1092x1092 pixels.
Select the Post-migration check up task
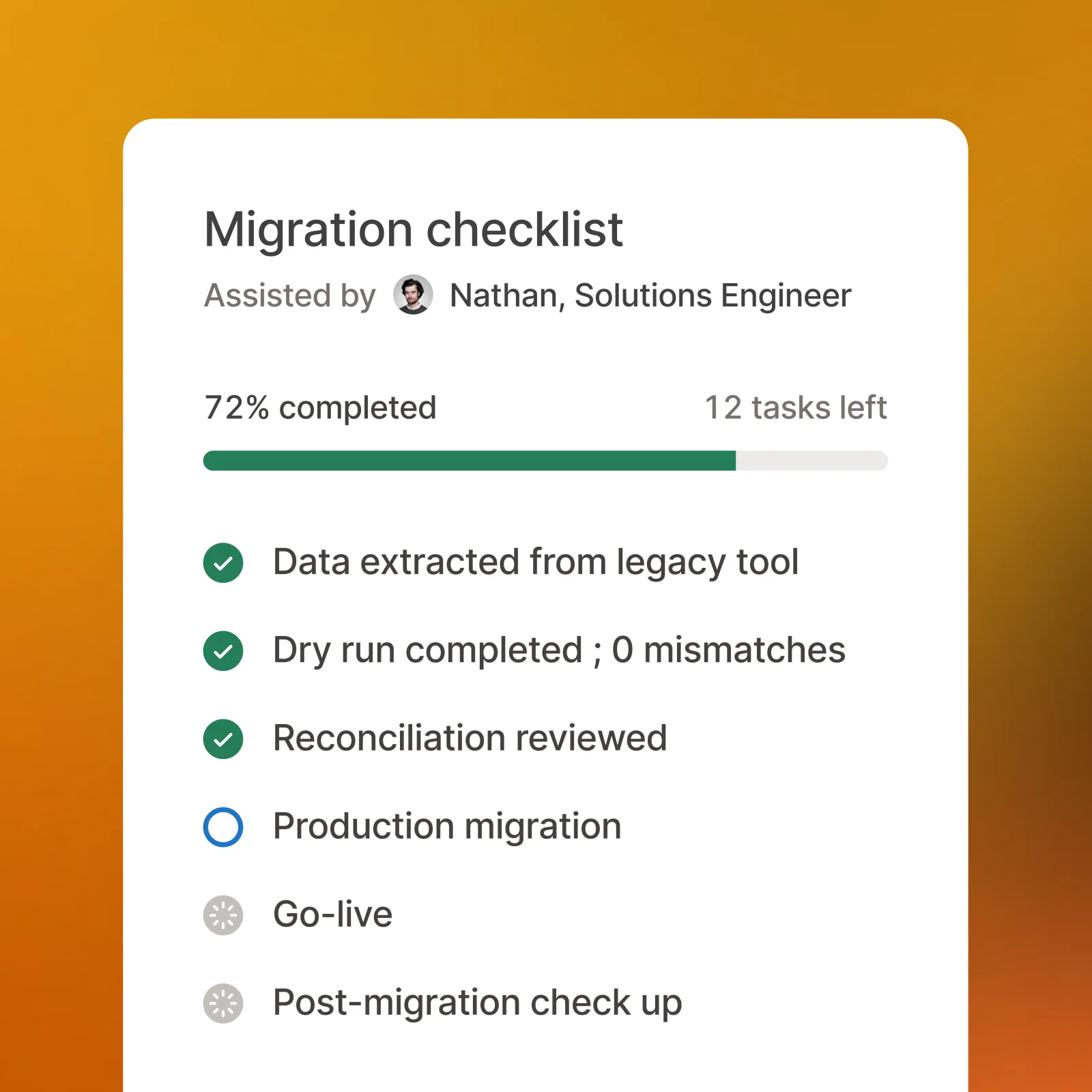tap(478, 1003)
